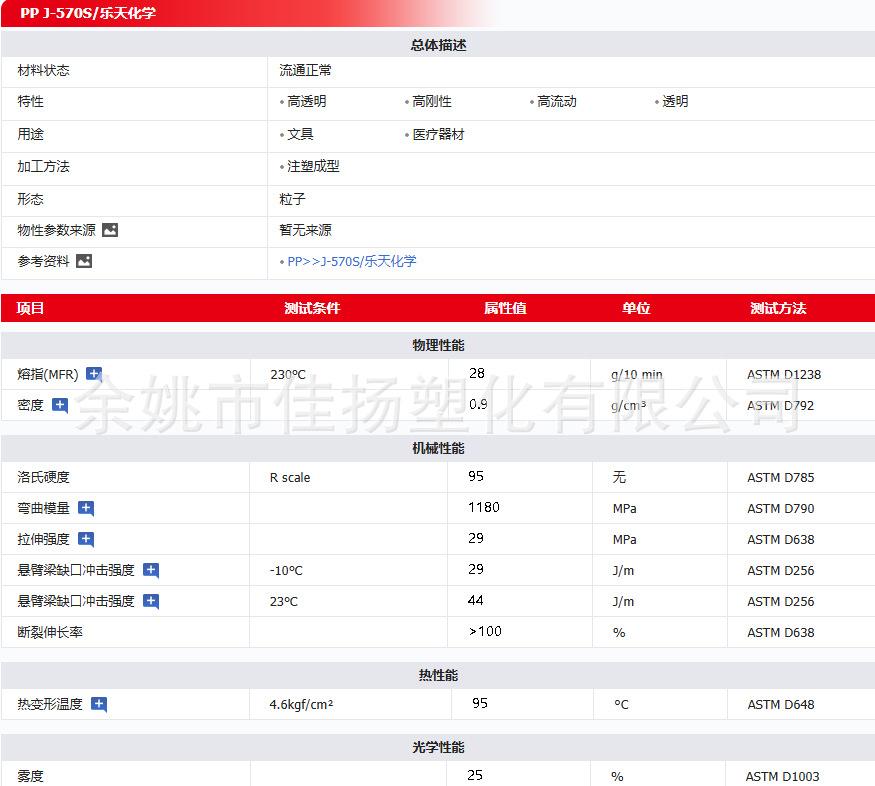Click the ASTM D785 test method
The width and height of the screenshot is (875, 786).
781,478
